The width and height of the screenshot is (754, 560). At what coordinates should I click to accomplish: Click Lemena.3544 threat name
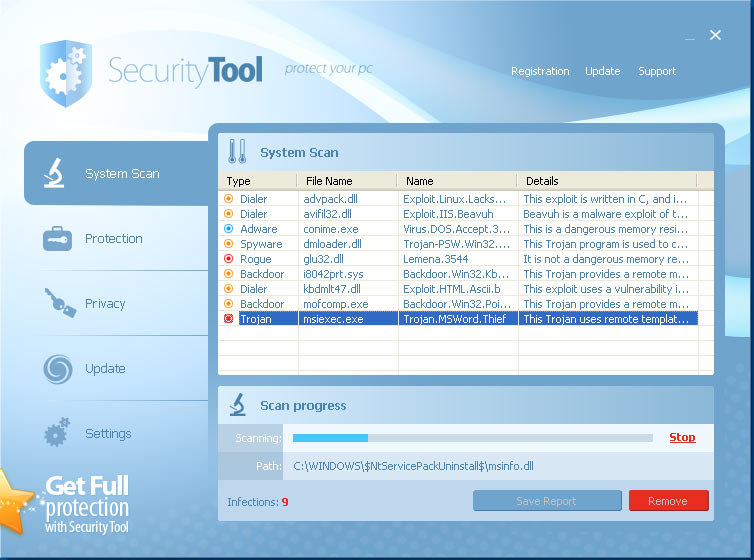(x=436, y=259)
